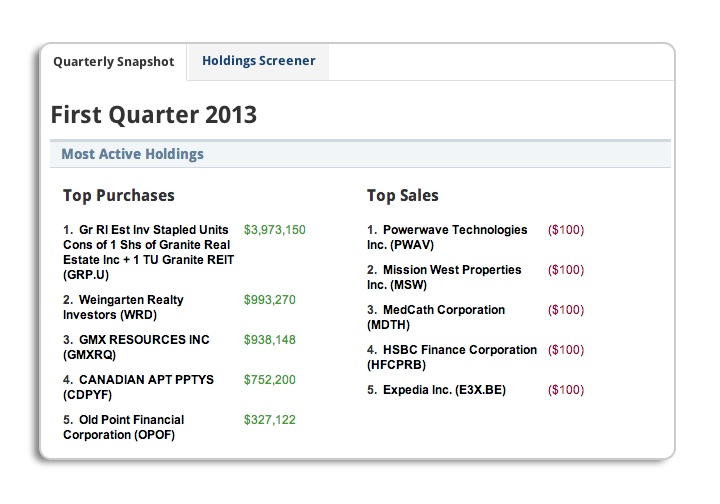Click the $752,200 purchase amount

[x=270, y=380]
